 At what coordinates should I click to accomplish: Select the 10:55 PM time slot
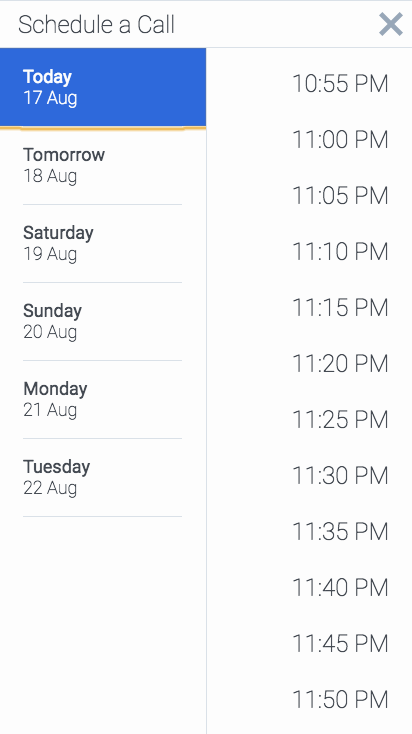340,84
